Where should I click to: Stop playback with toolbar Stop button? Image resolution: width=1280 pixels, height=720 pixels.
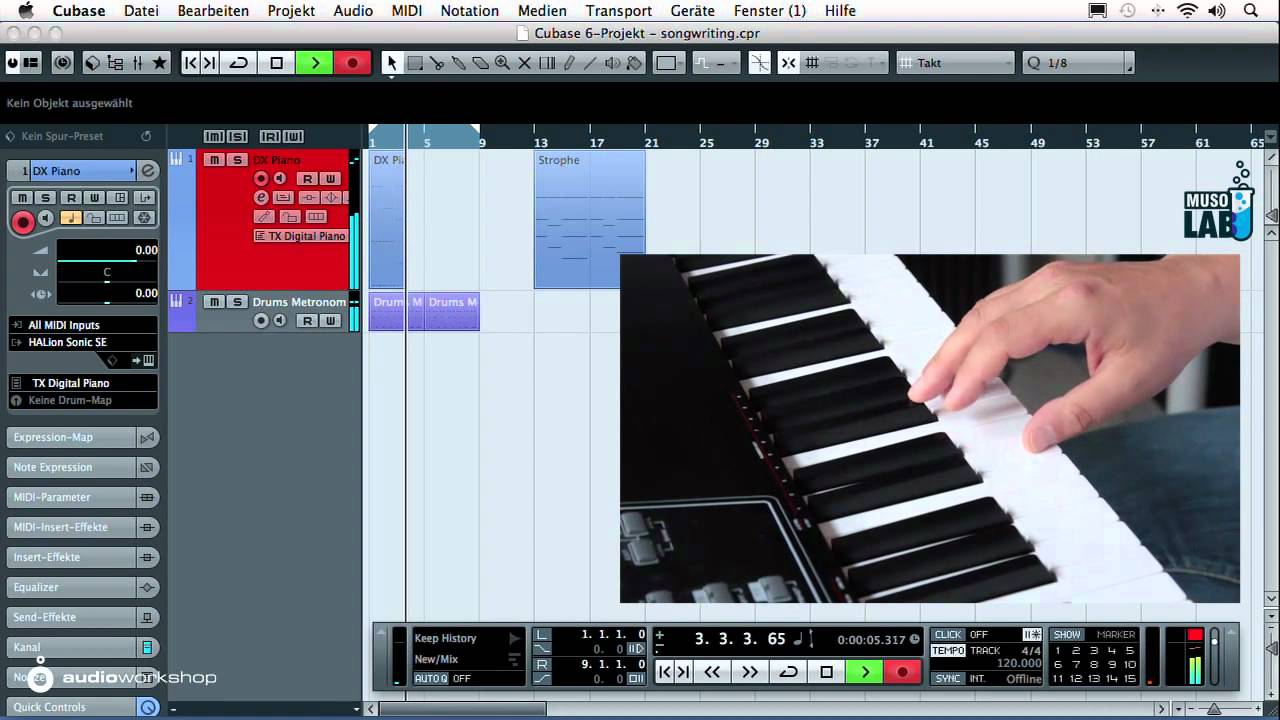pyautogui.click(x=277, y=63)
